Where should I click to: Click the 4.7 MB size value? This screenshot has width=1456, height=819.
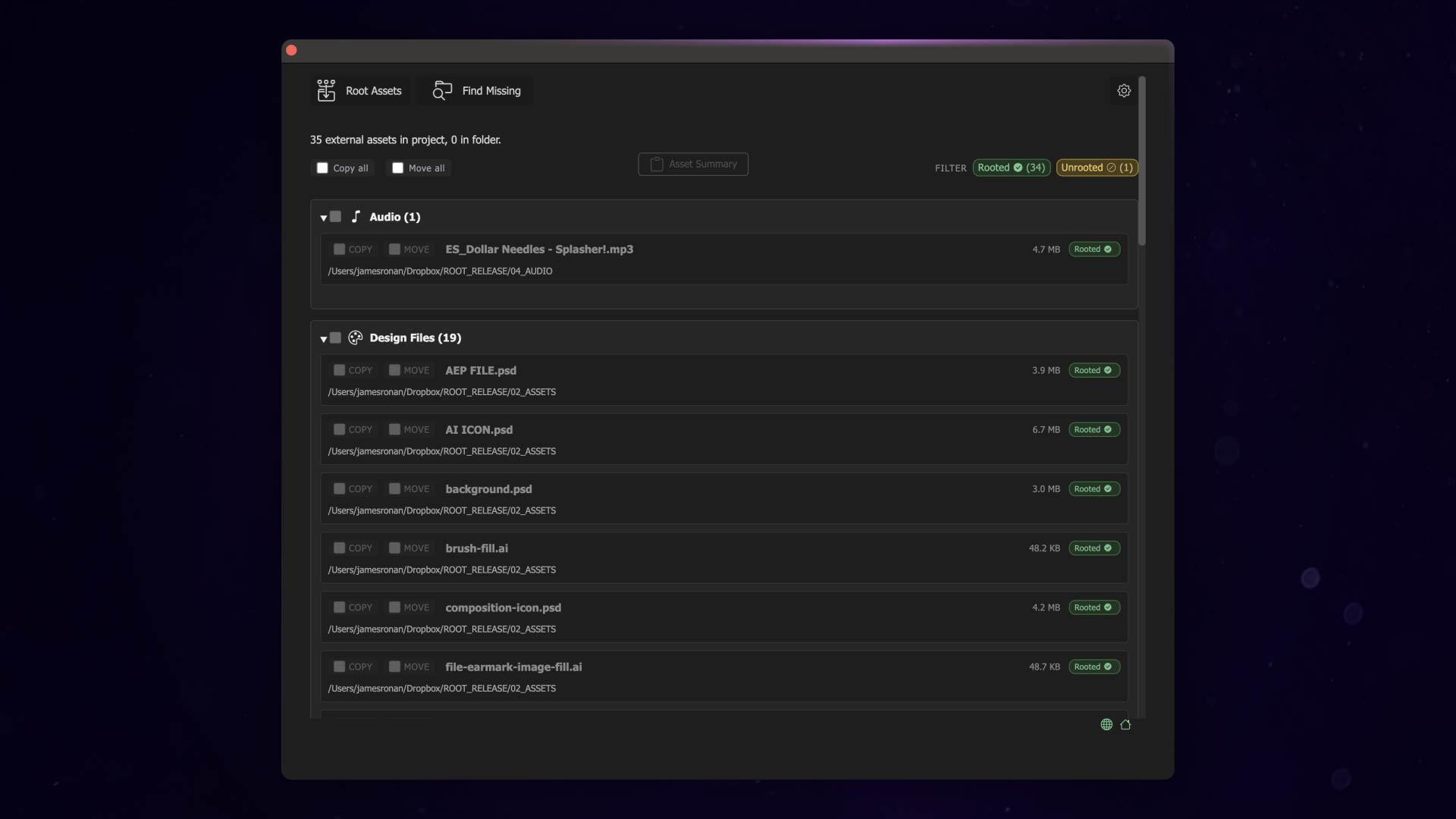[1046, 249]
